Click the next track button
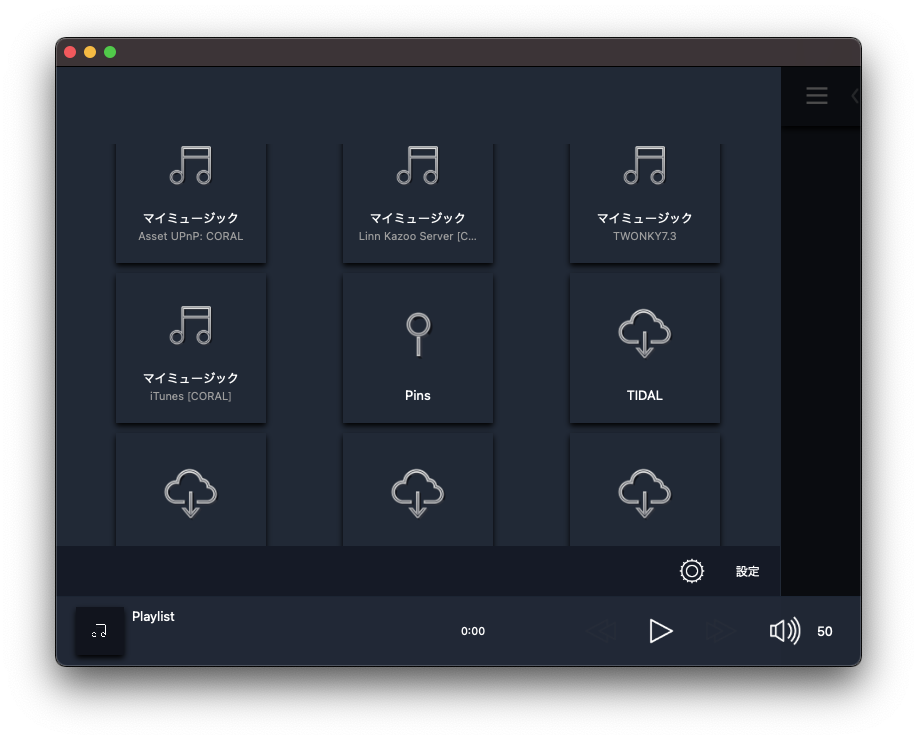Screen dimensions: 917x740 point(720,631)
